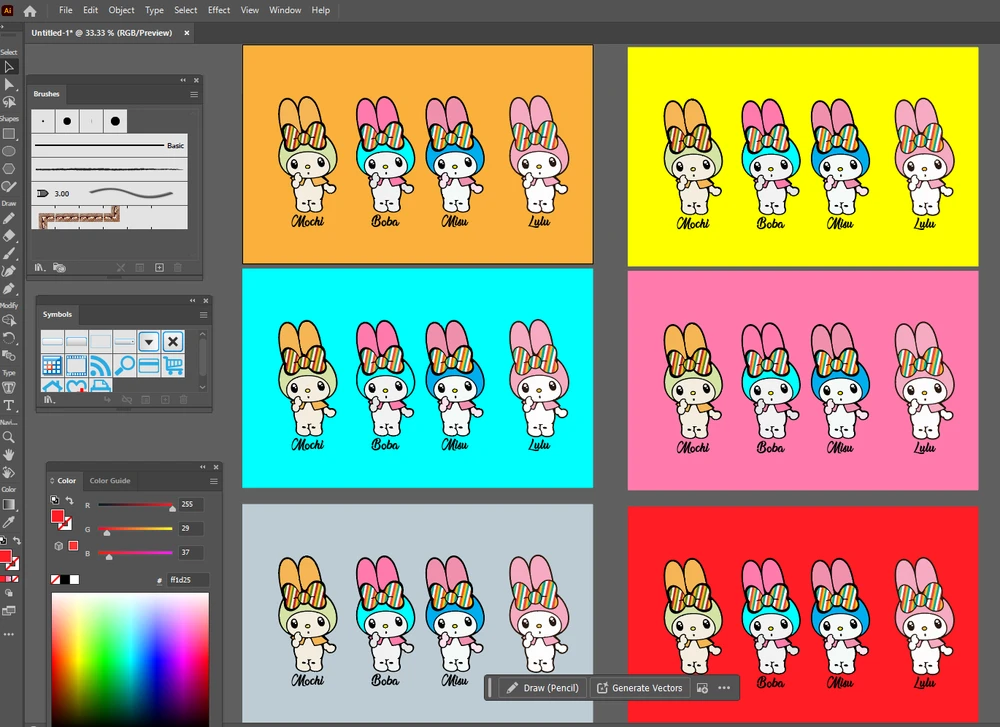Set color to None in Color panel
Image resolution: width=1000 pixels, height=727 pixels.
coord(55,580)
